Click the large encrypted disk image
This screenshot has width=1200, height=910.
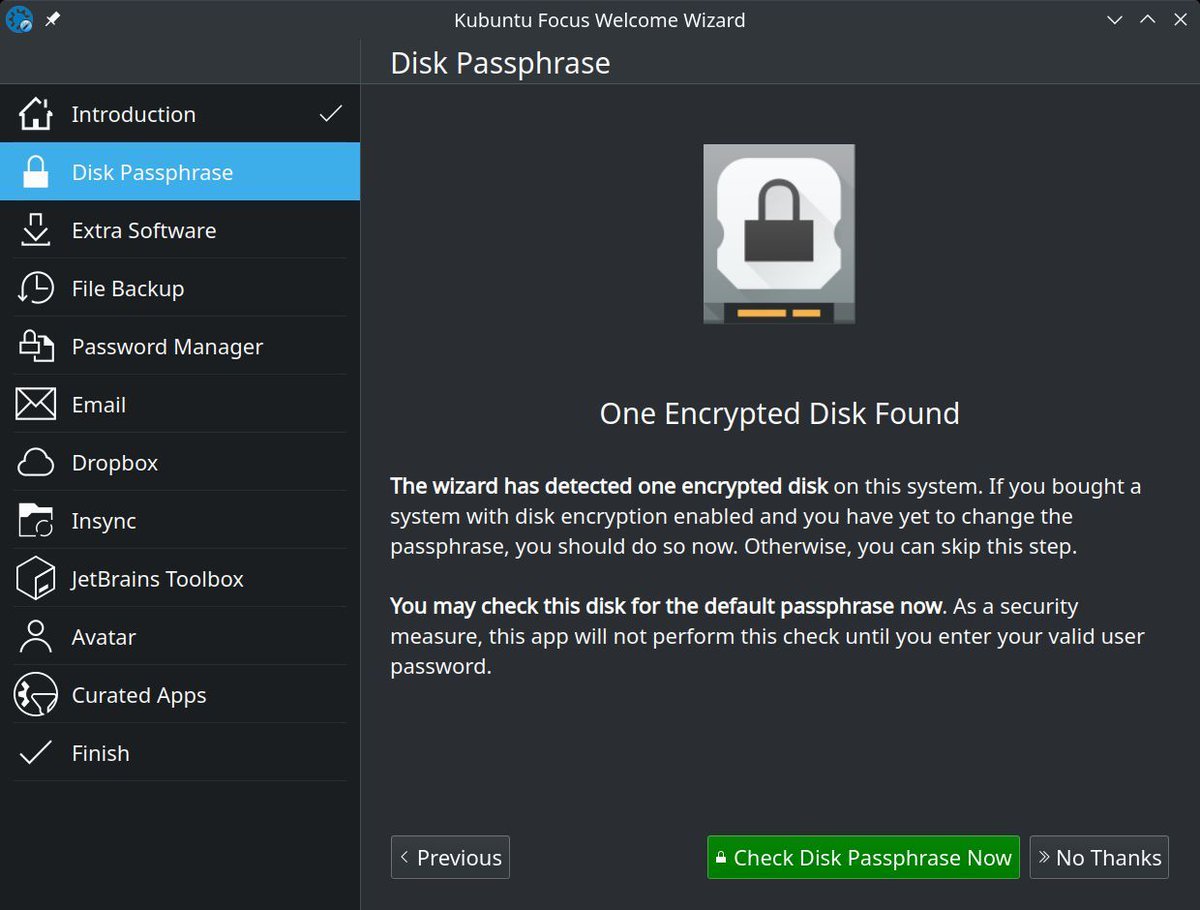[779, 234]
